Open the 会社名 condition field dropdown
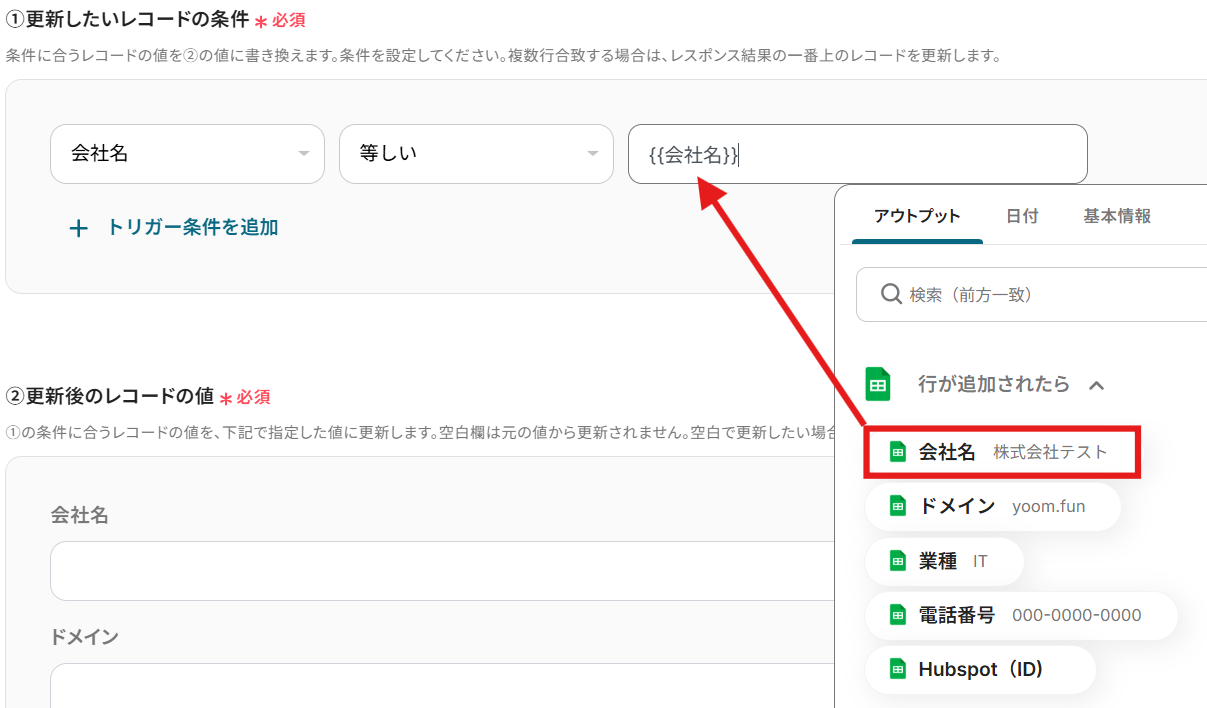 [187, 154]
